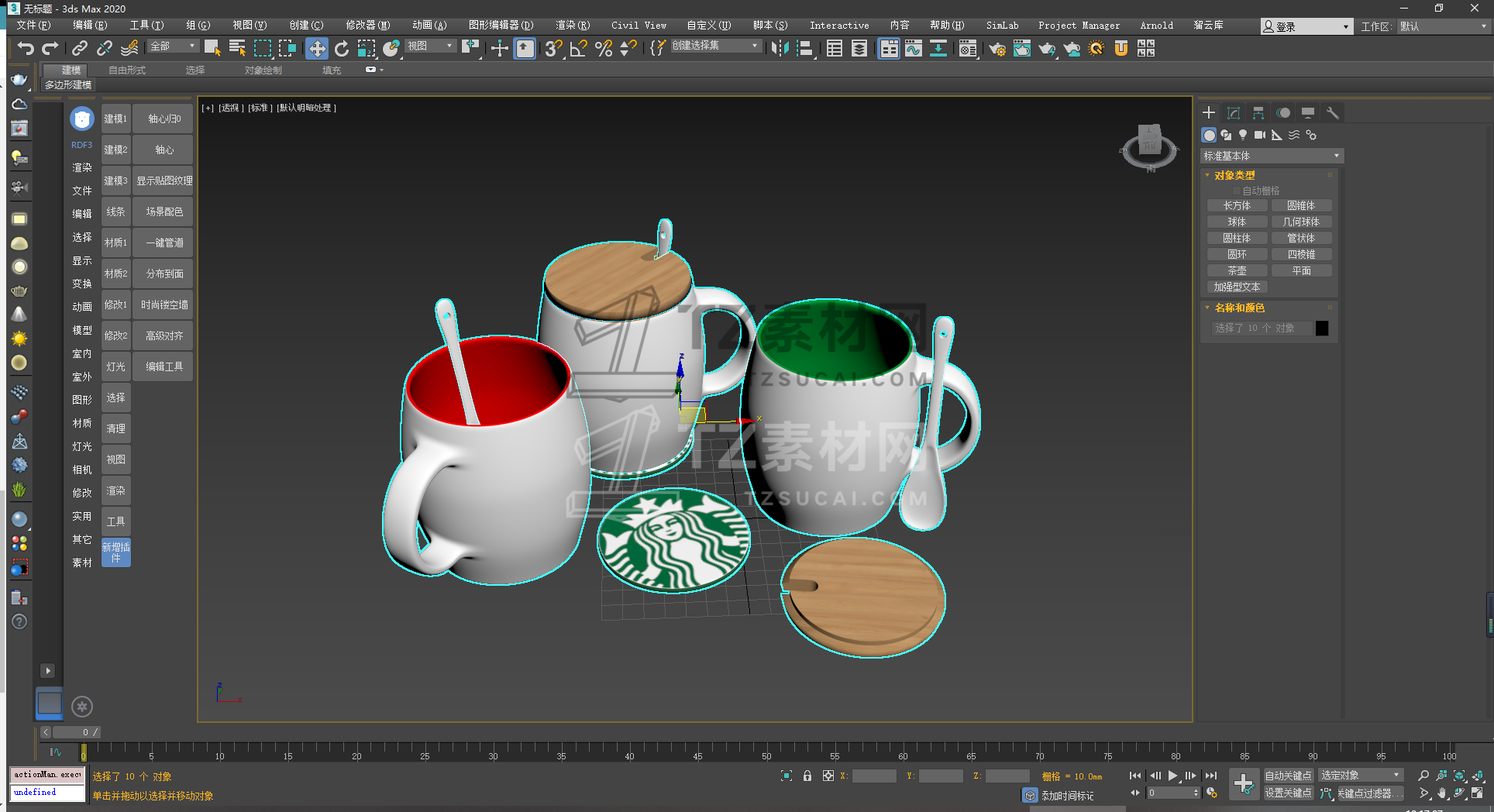Toggle the 自动栅格 checkbox
The width and height of the screenshot is (1494, 812).
1237,191
